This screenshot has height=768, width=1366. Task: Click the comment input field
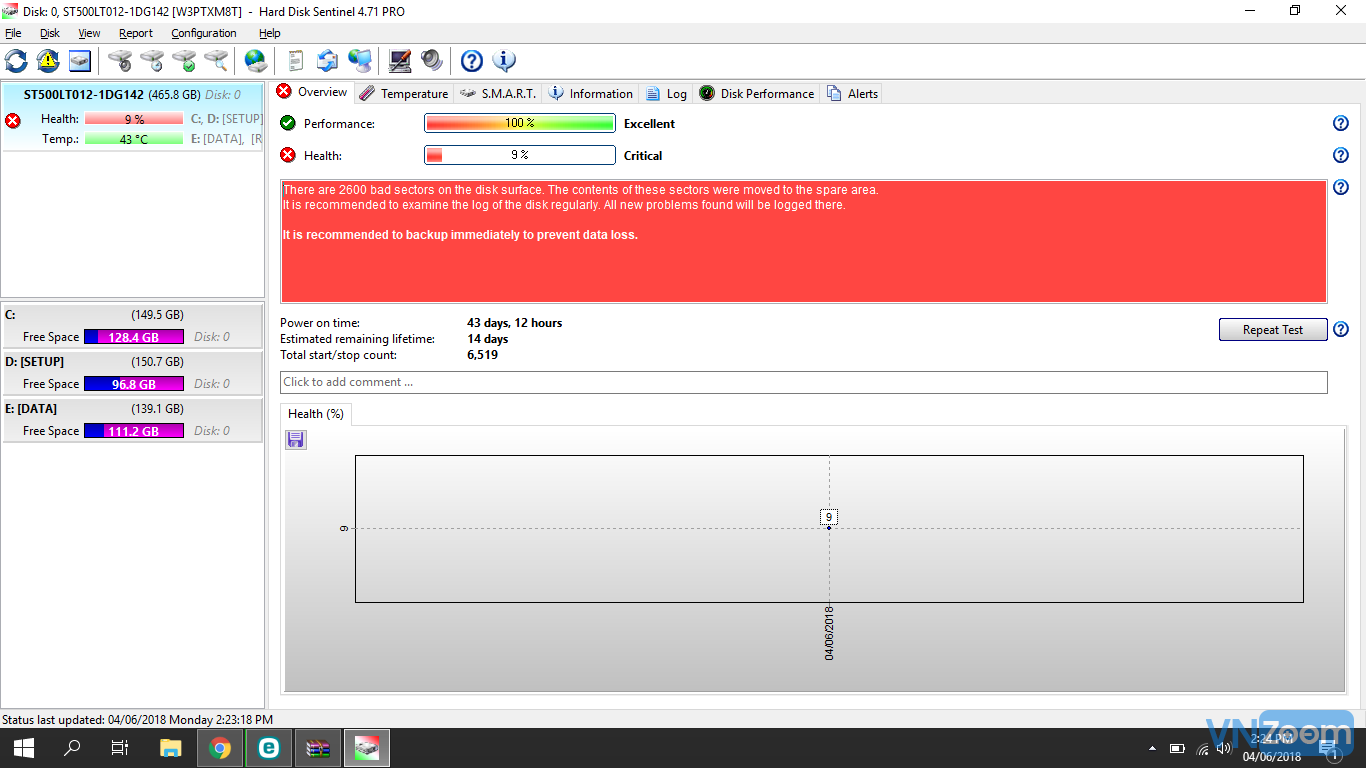pos(803,382)
